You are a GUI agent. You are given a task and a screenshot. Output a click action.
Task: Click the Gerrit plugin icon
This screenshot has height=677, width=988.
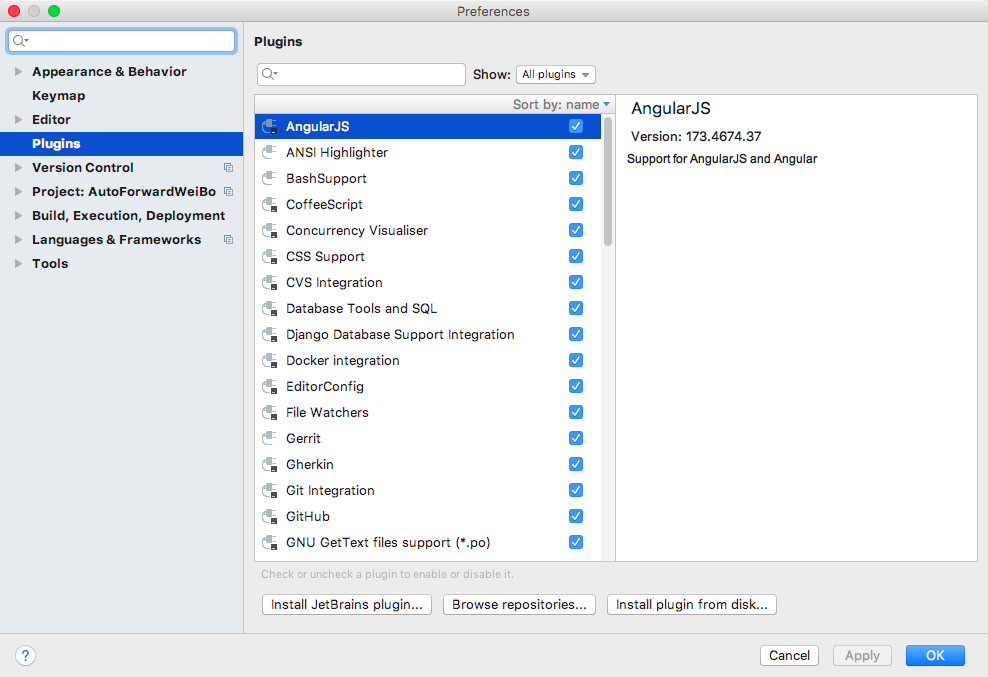pyautogui.click(x=270, y=439)
